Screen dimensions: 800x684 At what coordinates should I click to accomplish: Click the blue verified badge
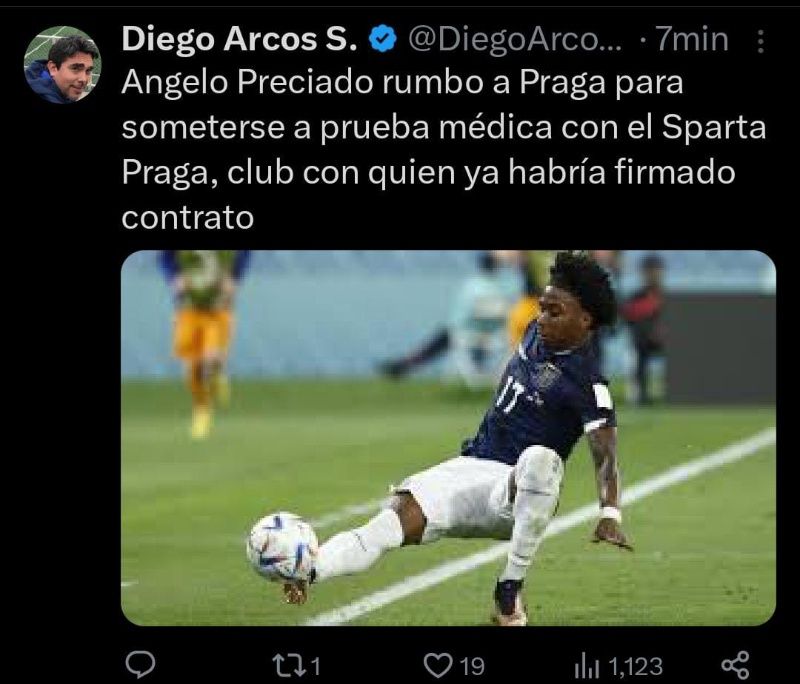tap(383, 40)
